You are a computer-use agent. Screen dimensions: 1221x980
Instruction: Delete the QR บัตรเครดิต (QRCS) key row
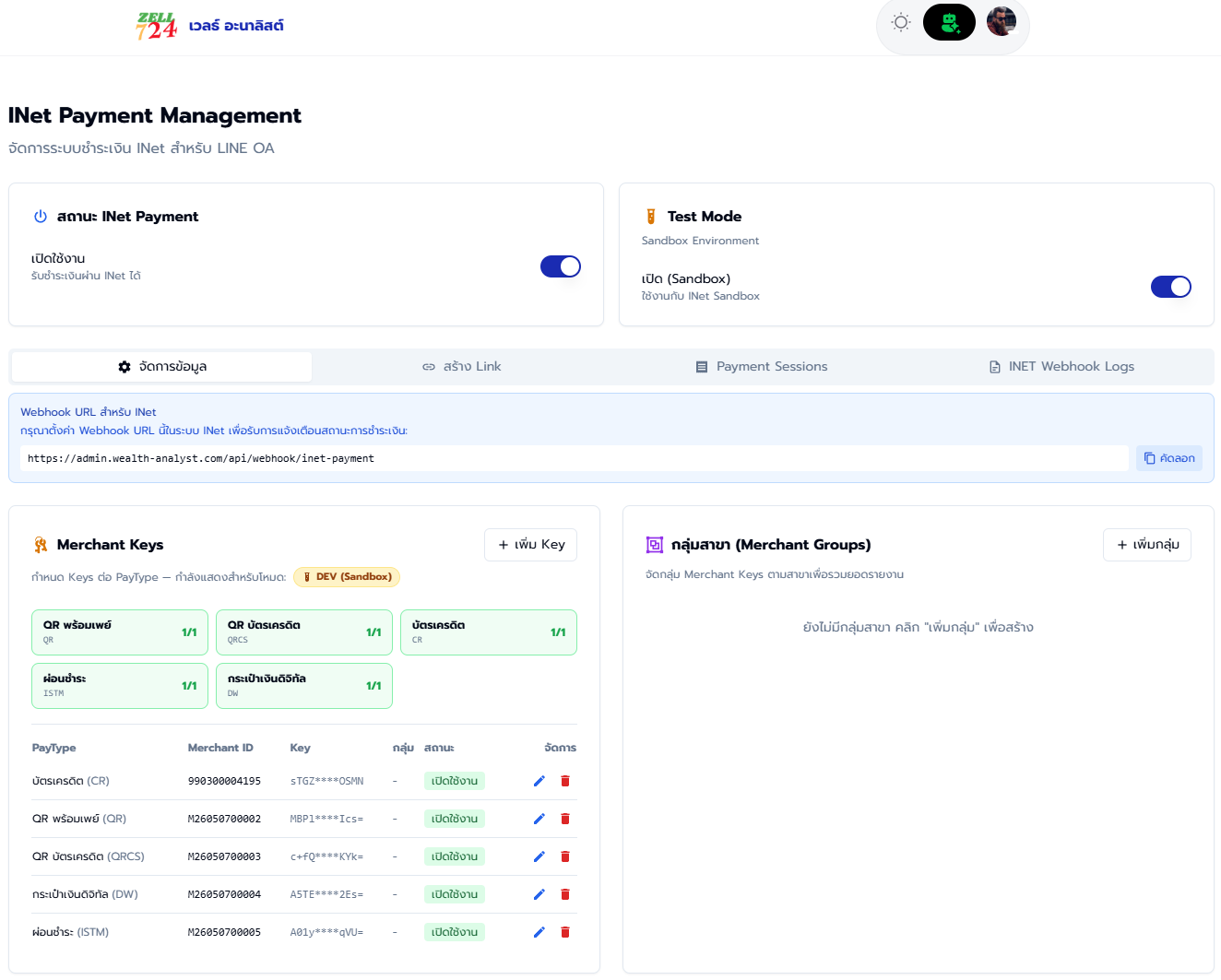[565, 856]
